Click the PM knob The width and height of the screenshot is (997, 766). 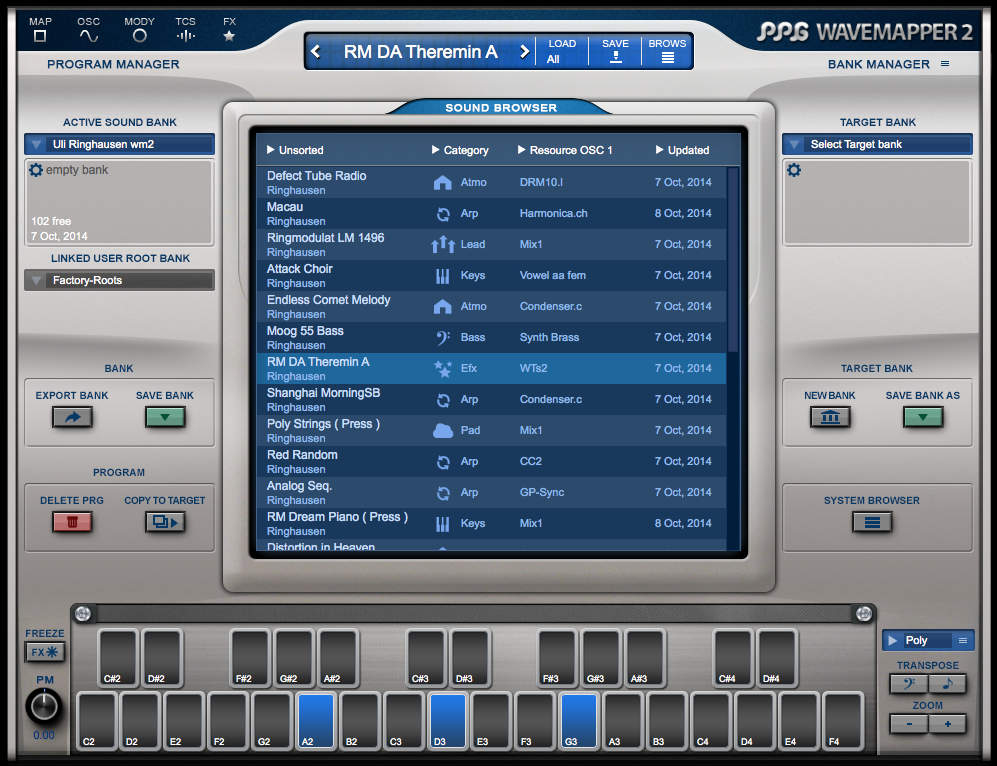pyautogui.click(x=44, y=707)
